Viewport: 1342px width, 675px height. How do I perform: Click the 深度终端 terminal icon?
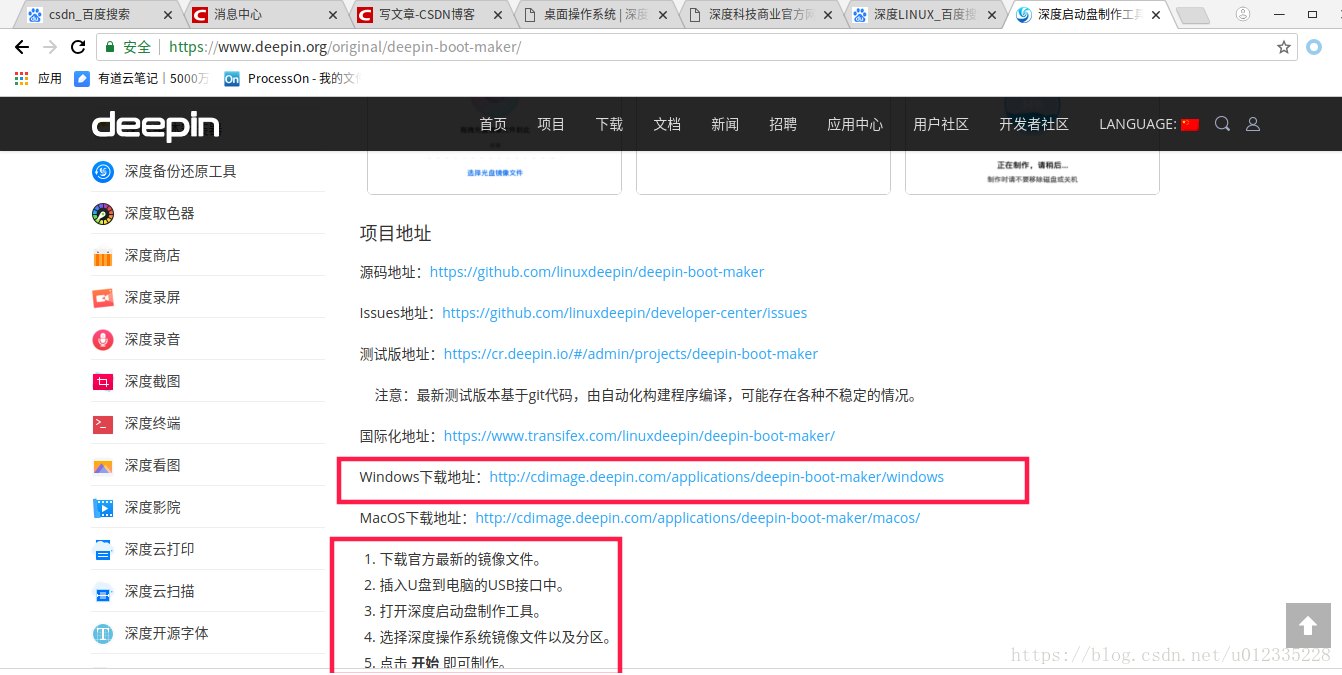tap(103, 424)
